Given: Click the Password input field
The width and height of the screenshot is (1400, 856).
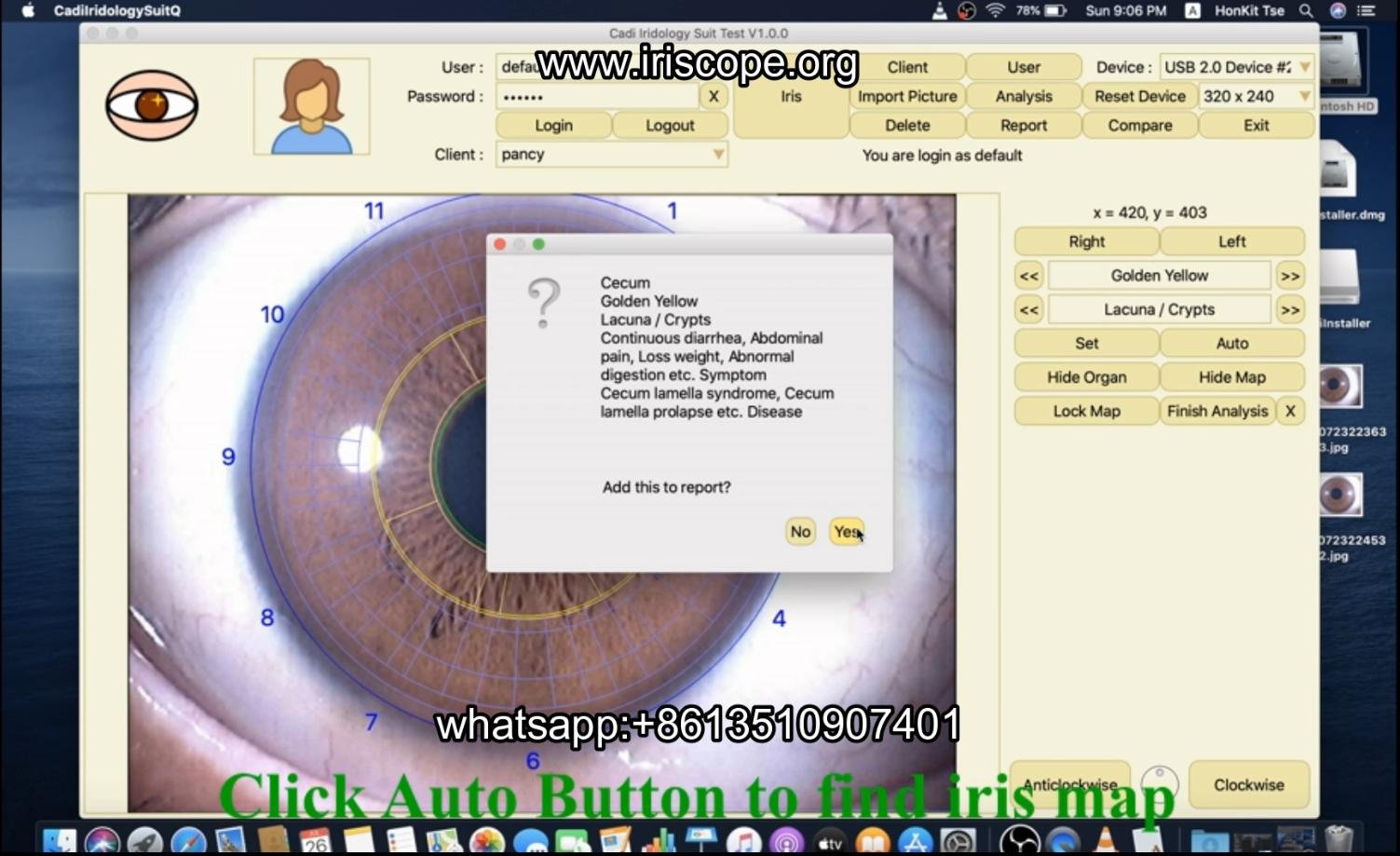Looking at the screenshot, I should pyautogui.click(x=597, y=96).
